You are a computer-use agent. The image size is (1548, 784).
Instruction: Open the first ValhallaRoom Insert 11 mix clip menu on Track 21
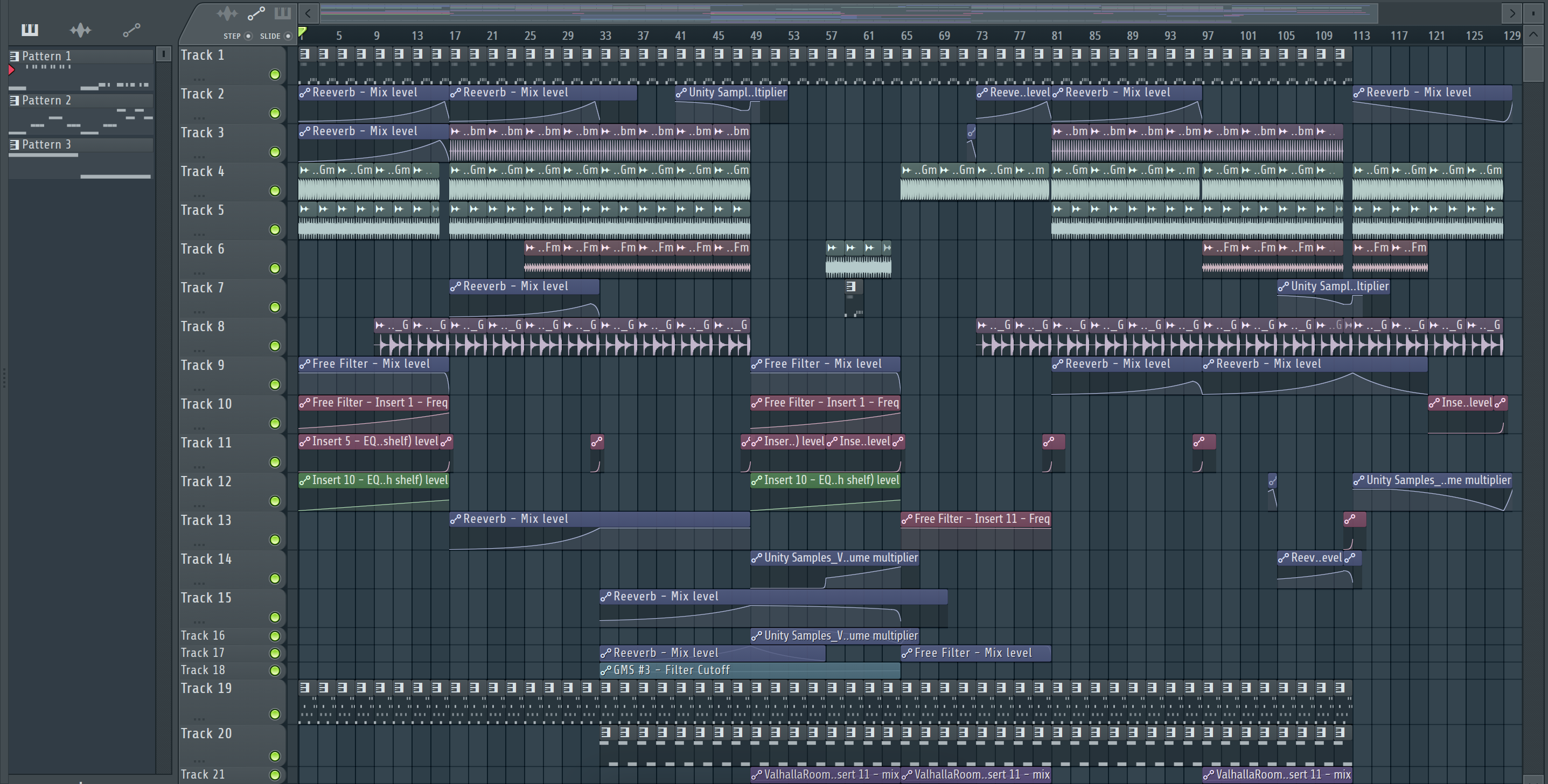coord(757,774)
